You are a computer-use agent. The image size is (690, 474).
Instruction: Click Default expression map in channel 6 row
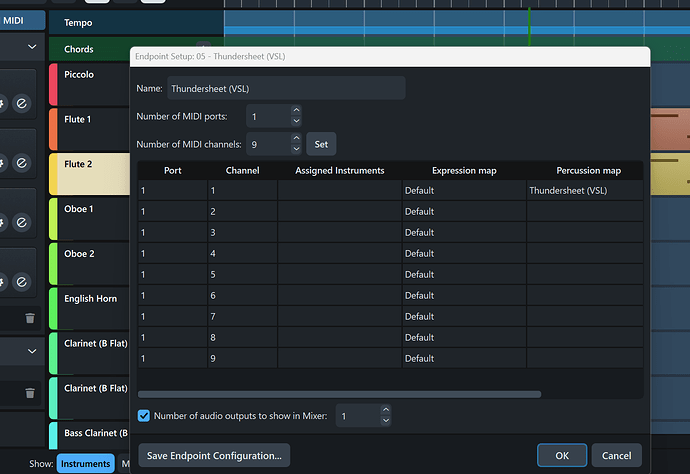click(464, 295)
